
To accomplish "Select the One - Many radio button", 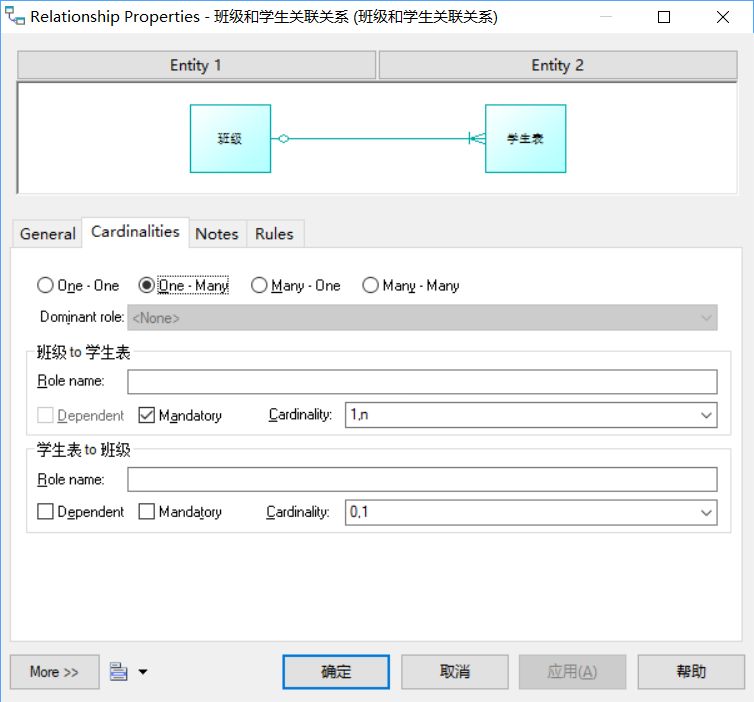I will point(146,285).
